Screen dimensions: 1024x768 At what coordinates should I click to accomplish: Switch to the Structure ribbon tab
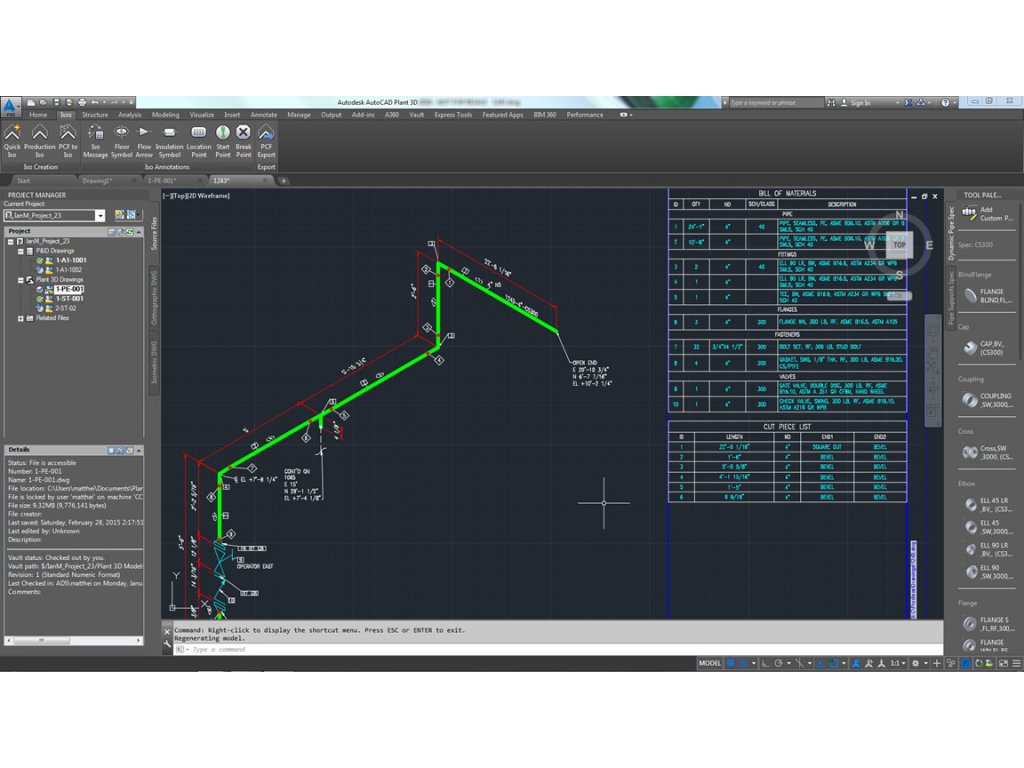95,115
